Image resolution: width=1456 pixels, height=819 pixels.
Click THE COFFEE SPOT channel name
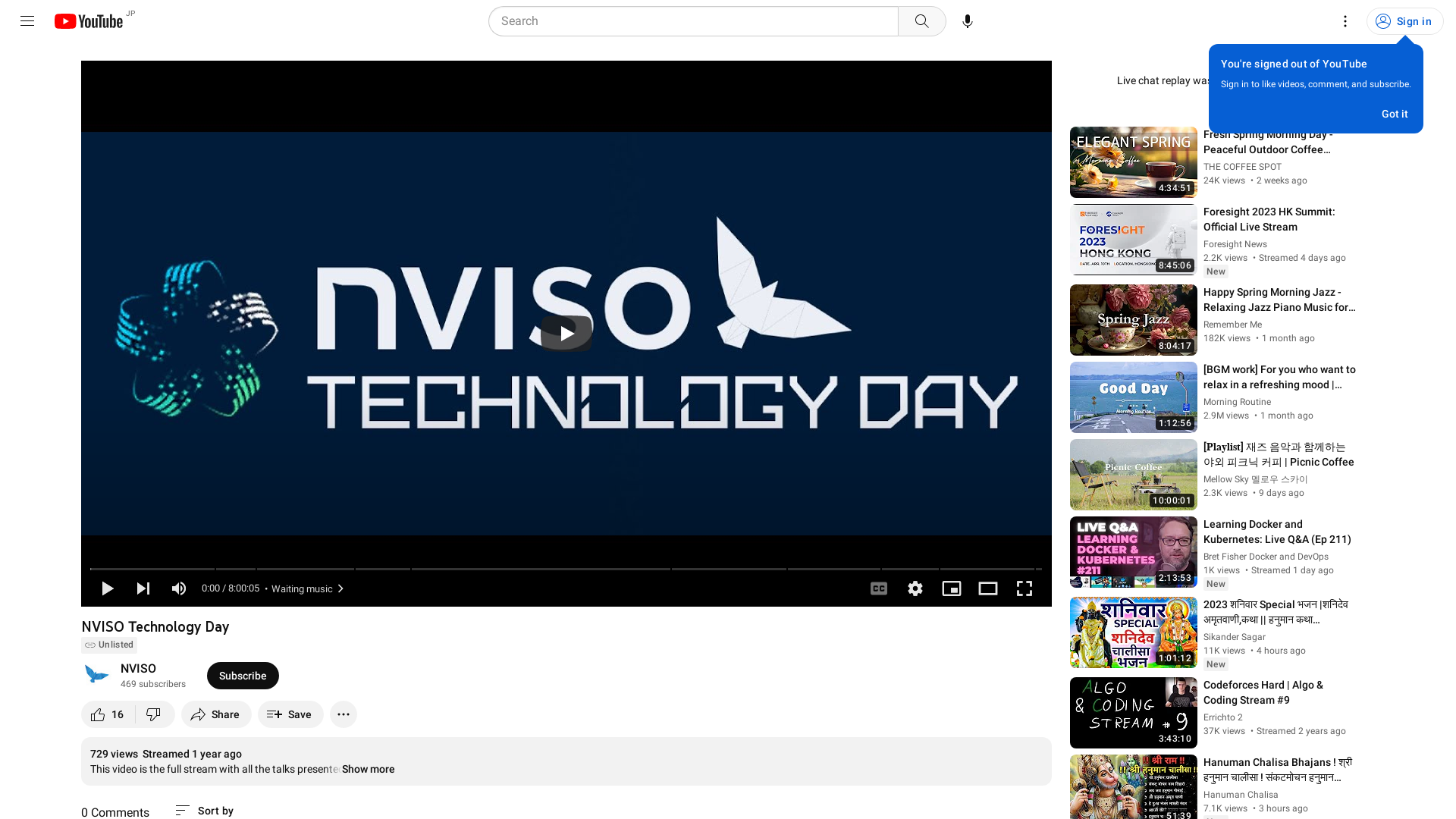click(x=1242, y=167)
